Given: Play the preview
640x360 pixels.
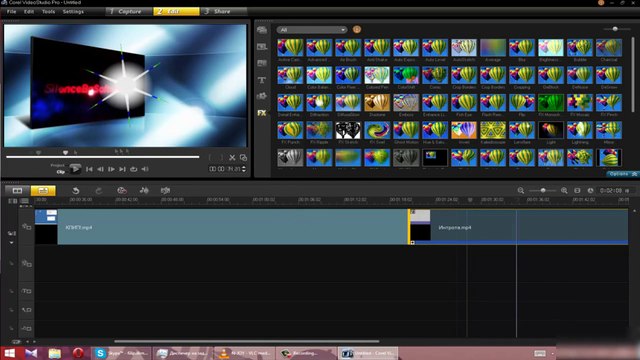Looking at the screenshot, I should click(75, 169).
